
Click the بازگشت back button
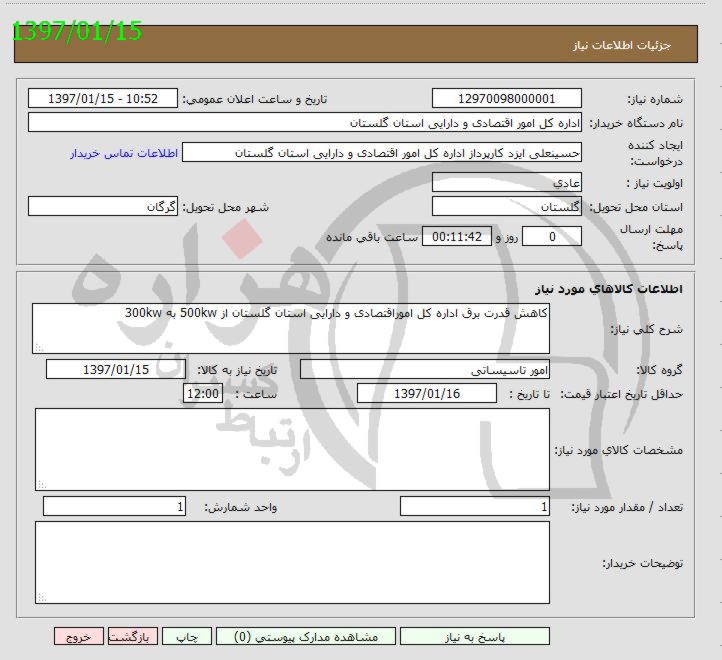(x=133, y=636)
